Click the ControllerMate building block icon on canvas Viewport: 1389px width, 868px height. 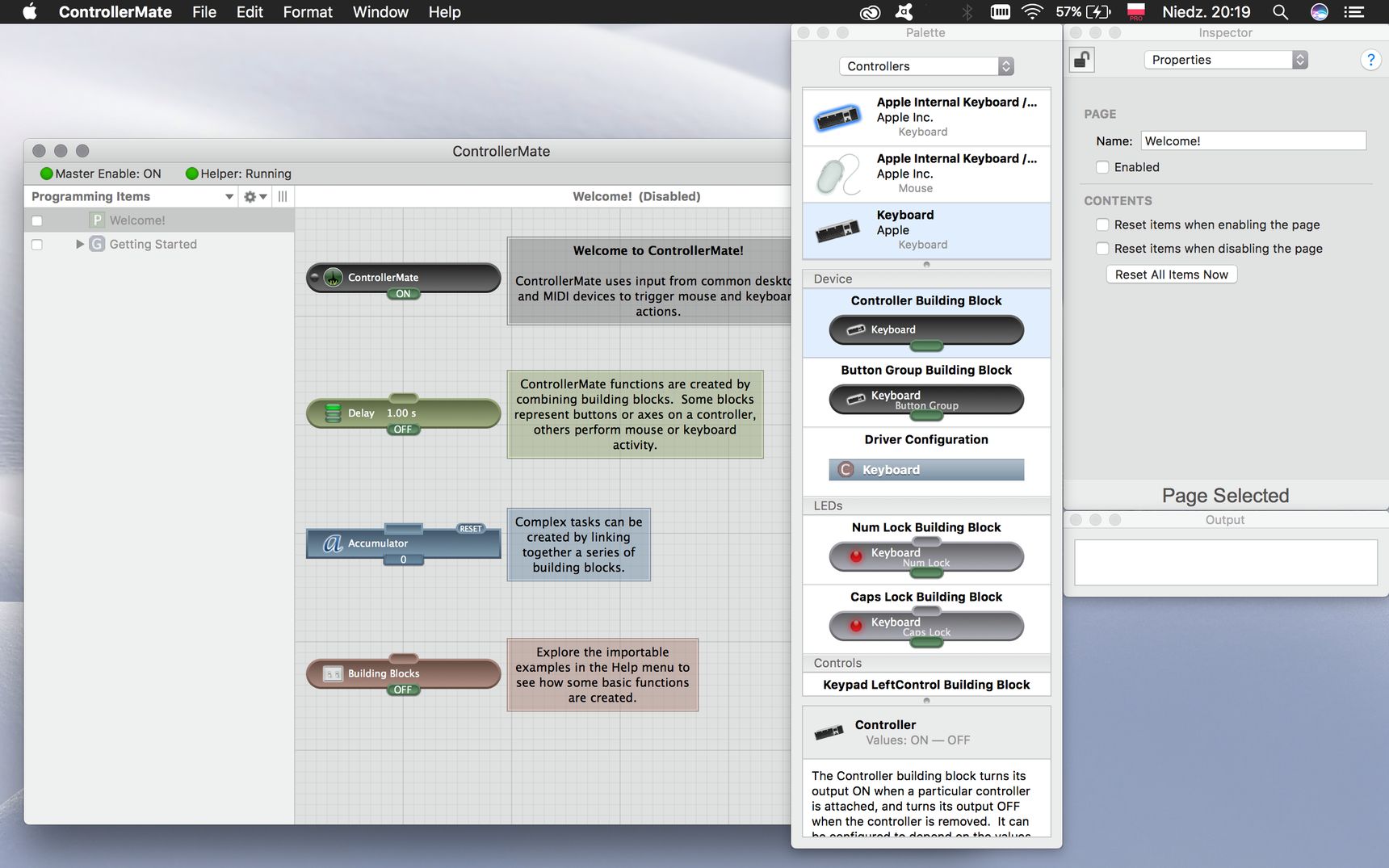coord(333,278)
